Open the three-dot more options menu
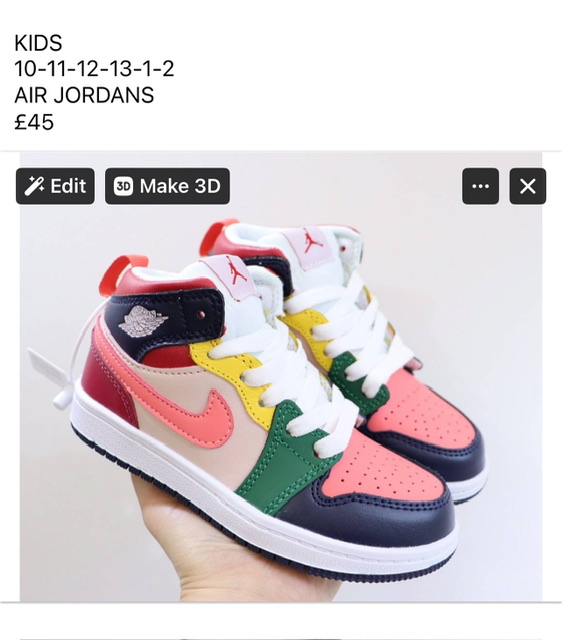The width and height of the screenshot is (562, 640). 480,186
